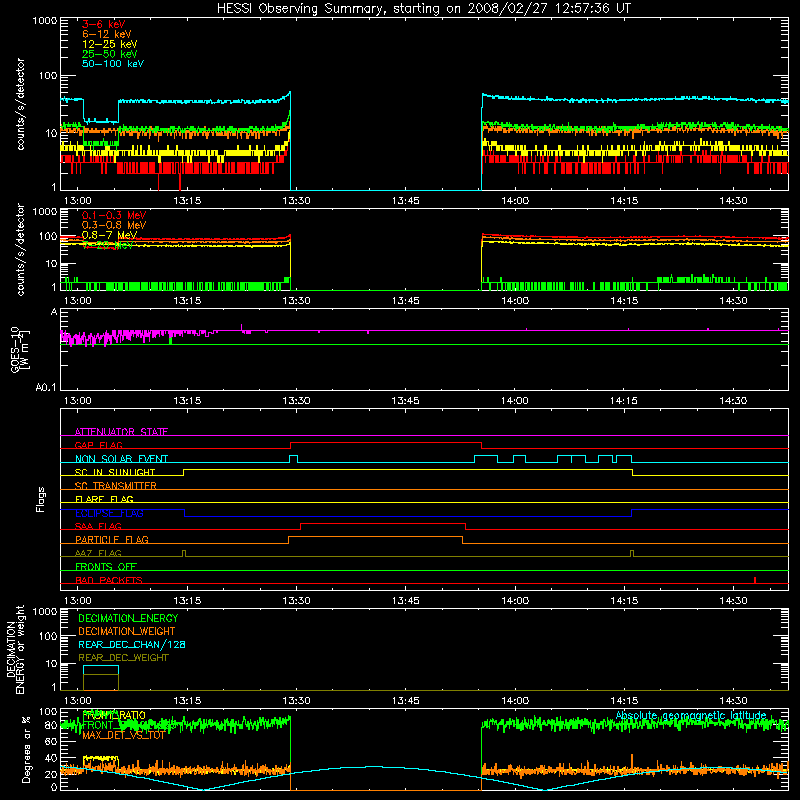
Task: Click the ECLIPSE_FLAG label
Action: click(x=109, y=513)
